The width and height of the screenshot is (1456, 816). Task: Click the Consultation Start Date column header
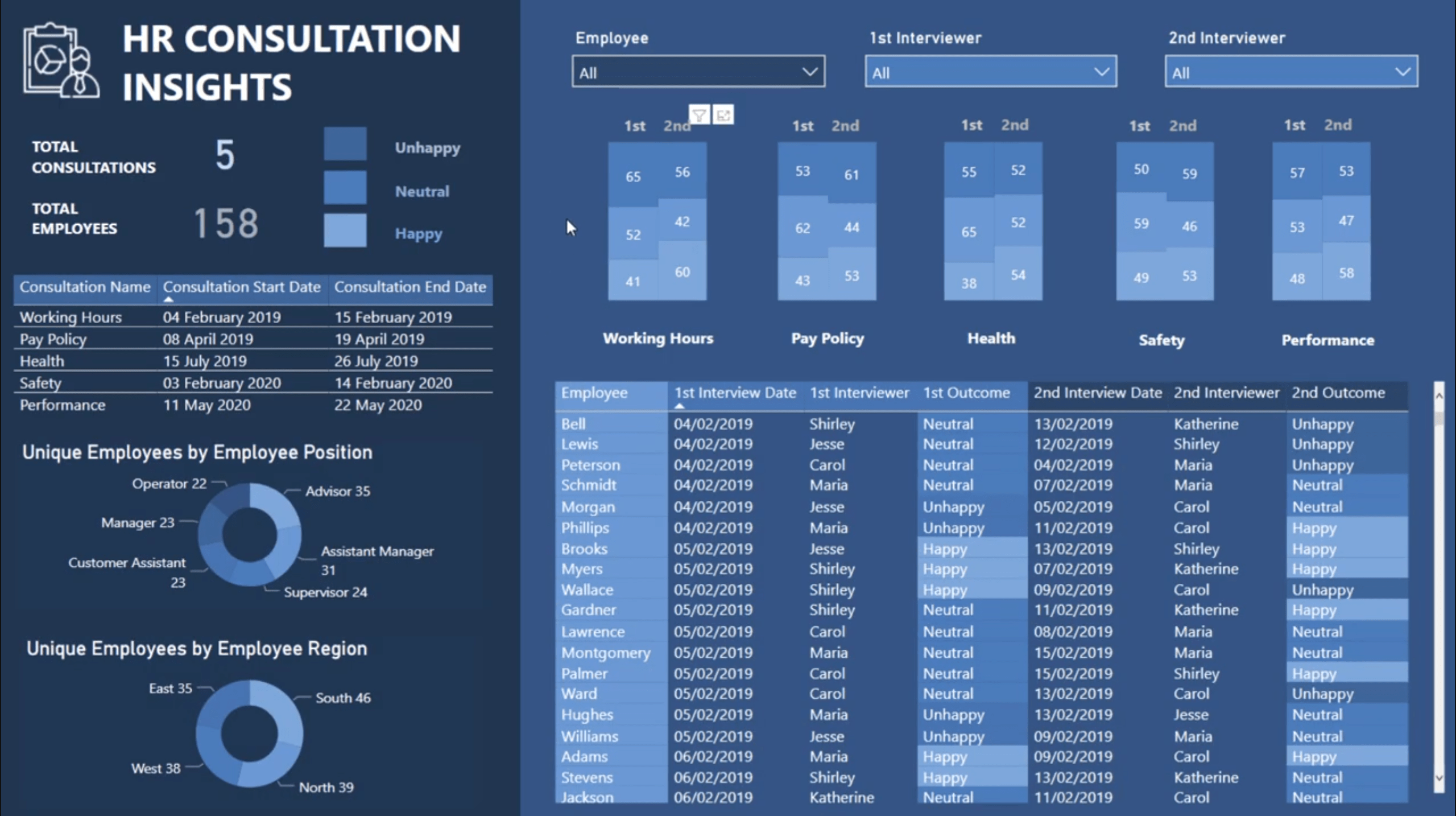pyautogui.click(x=243, y=286)
